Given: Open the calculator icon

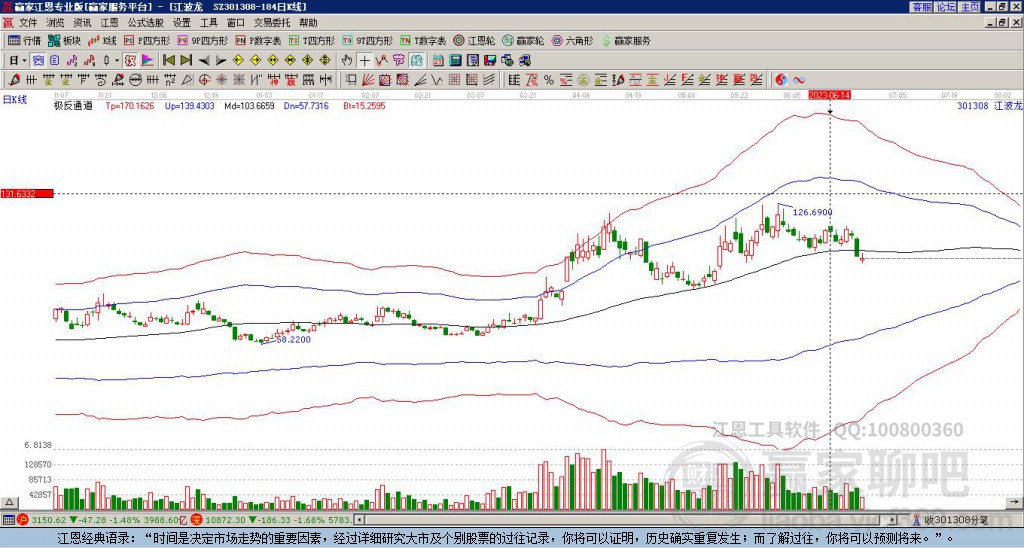Looking at the screenshot, I should pyautogui.click(x=455, y=61).
